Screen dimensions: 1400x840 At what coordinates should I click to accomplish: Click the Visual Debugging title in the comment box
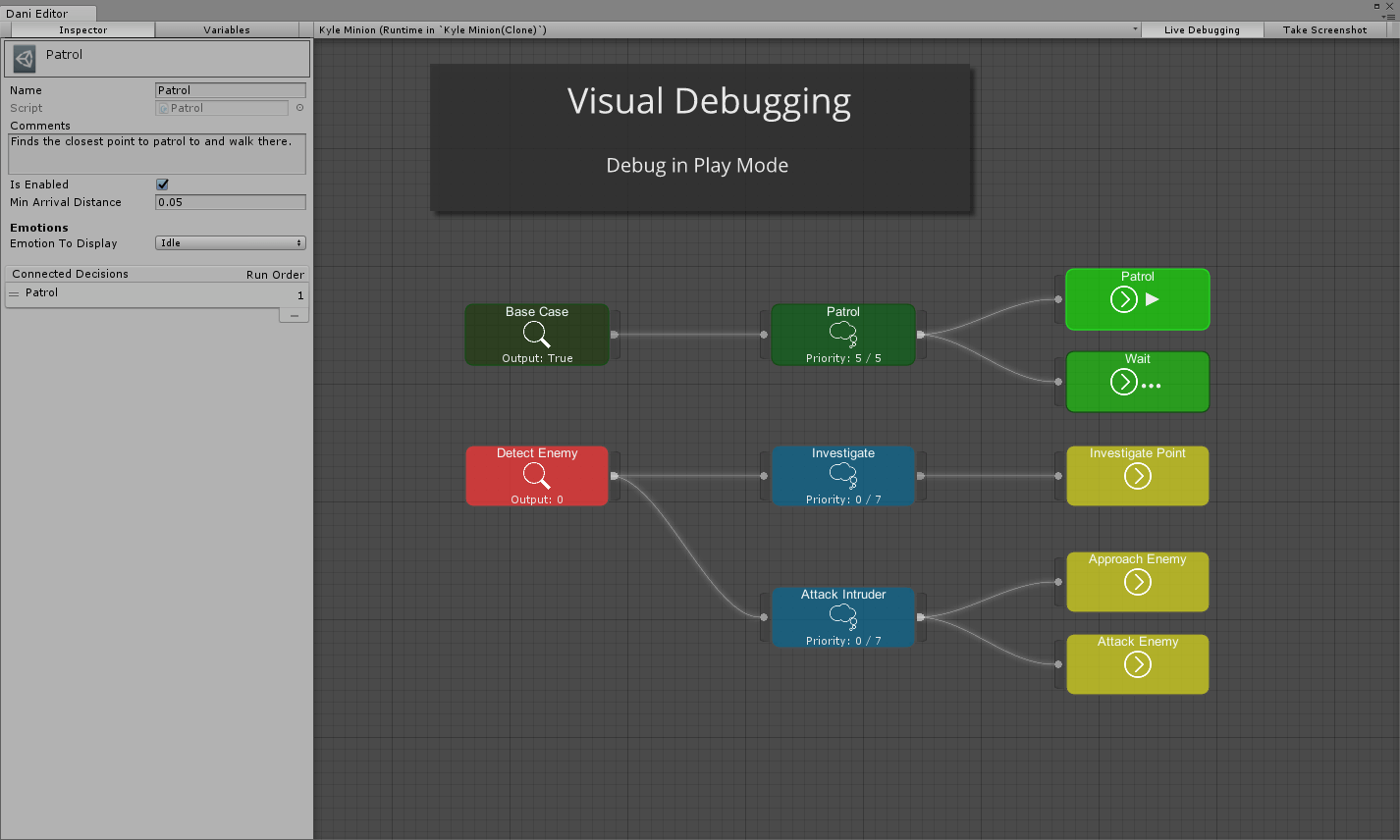[709, 102]
